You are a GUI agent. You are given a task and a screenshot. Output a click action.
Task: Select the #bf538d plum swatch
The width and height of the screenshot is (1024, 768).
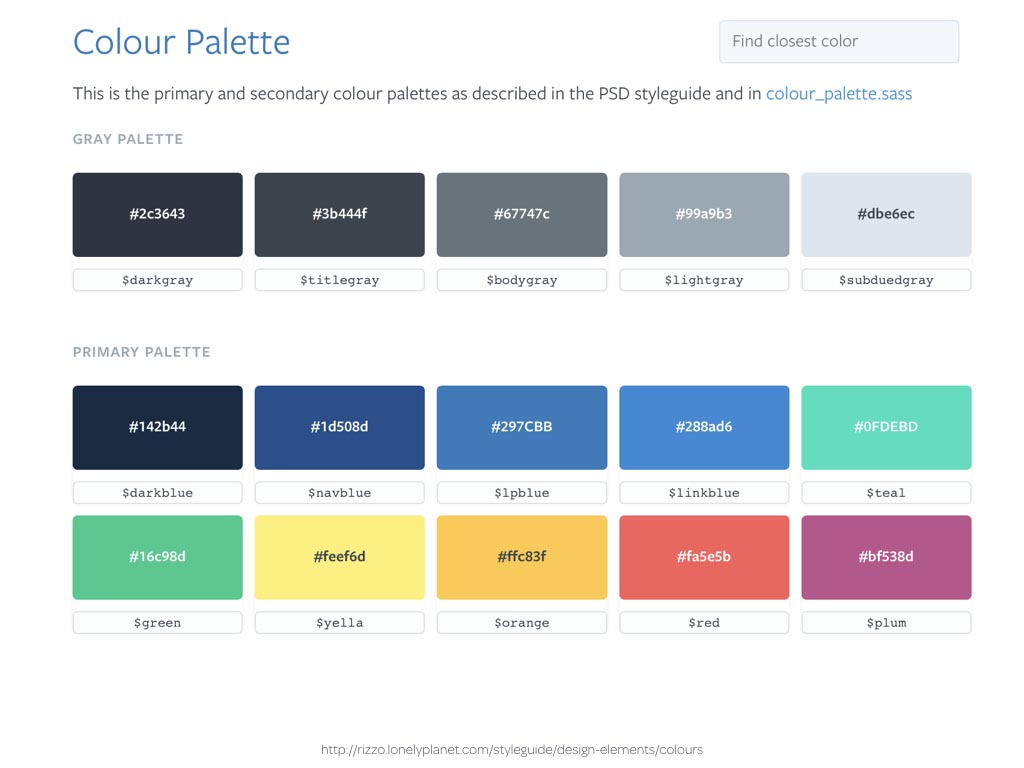point(886,558)
